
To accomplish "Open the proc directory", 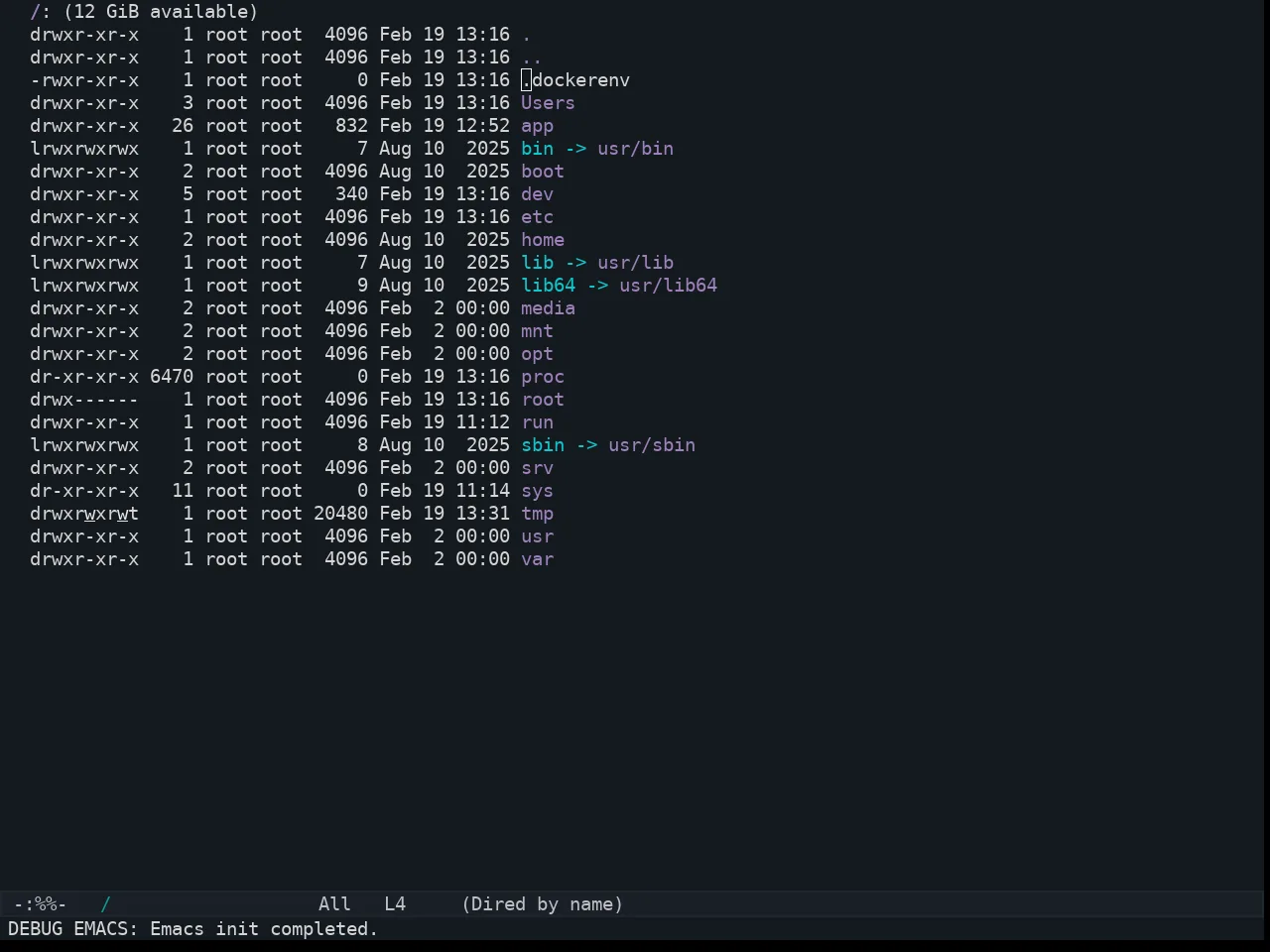I will pyautogui.click(x=543, y=377).
